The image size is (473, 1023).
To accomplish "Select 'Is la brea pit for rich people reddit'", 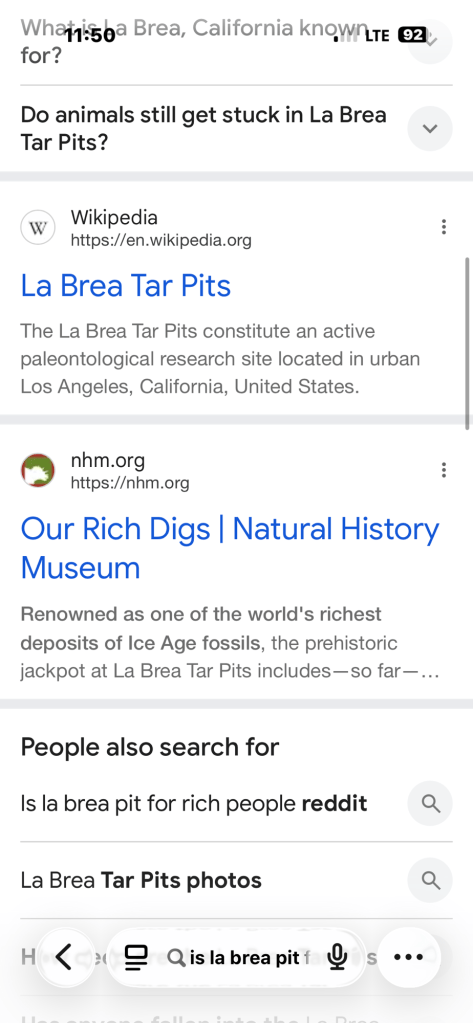I will coord(194,803).
